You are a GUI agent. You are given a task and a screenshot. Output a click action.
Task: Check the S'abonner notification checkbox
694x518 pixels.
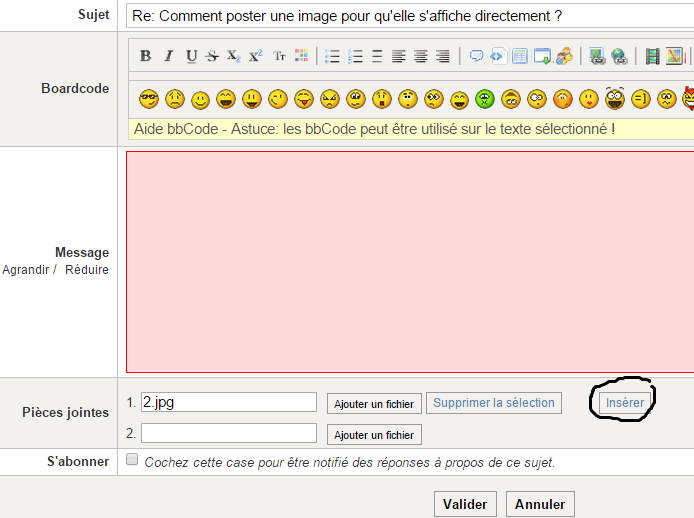(132, 459)
